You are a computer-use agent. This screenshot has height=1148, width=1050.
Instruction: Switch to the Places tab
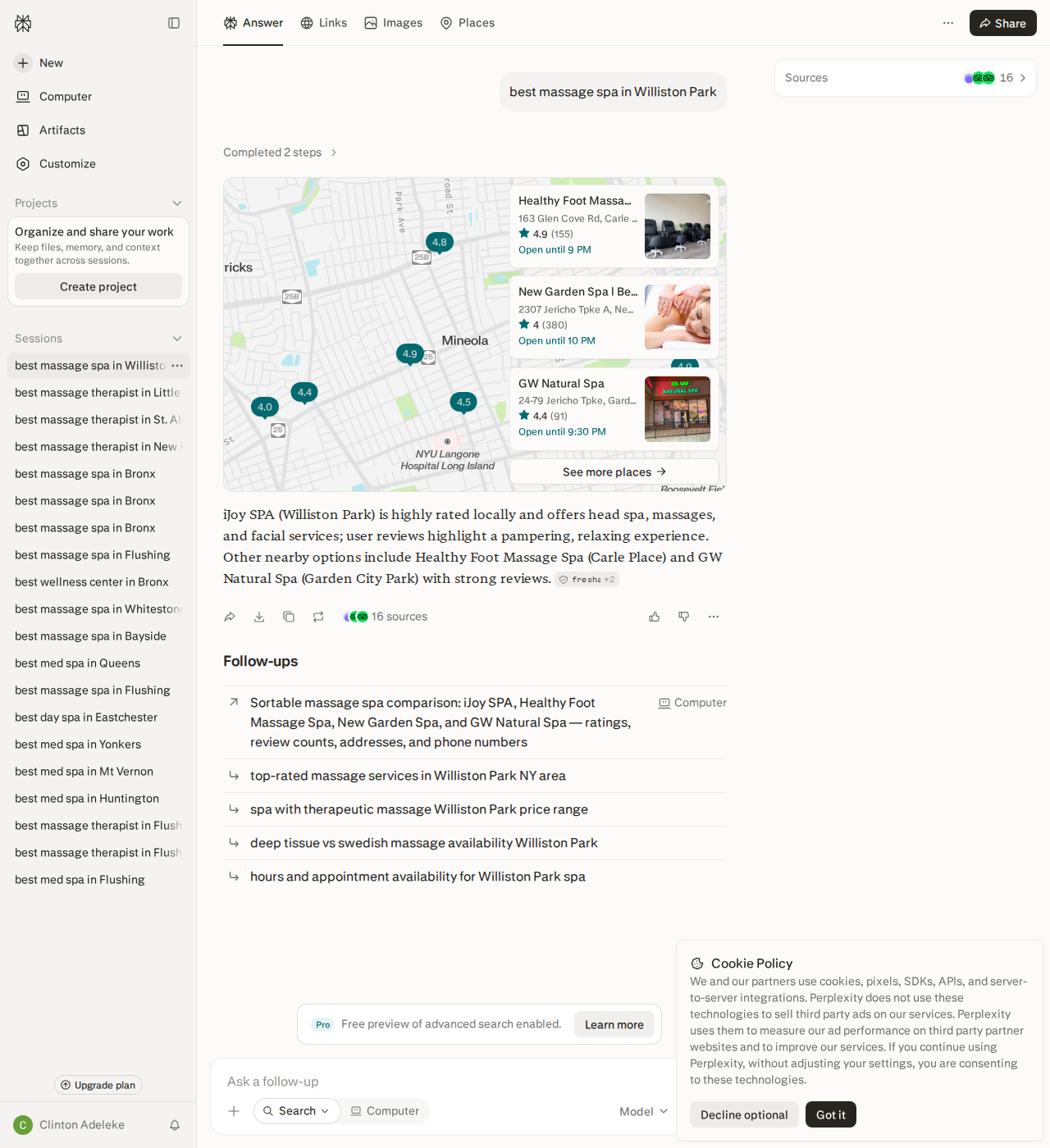[468, 23]
